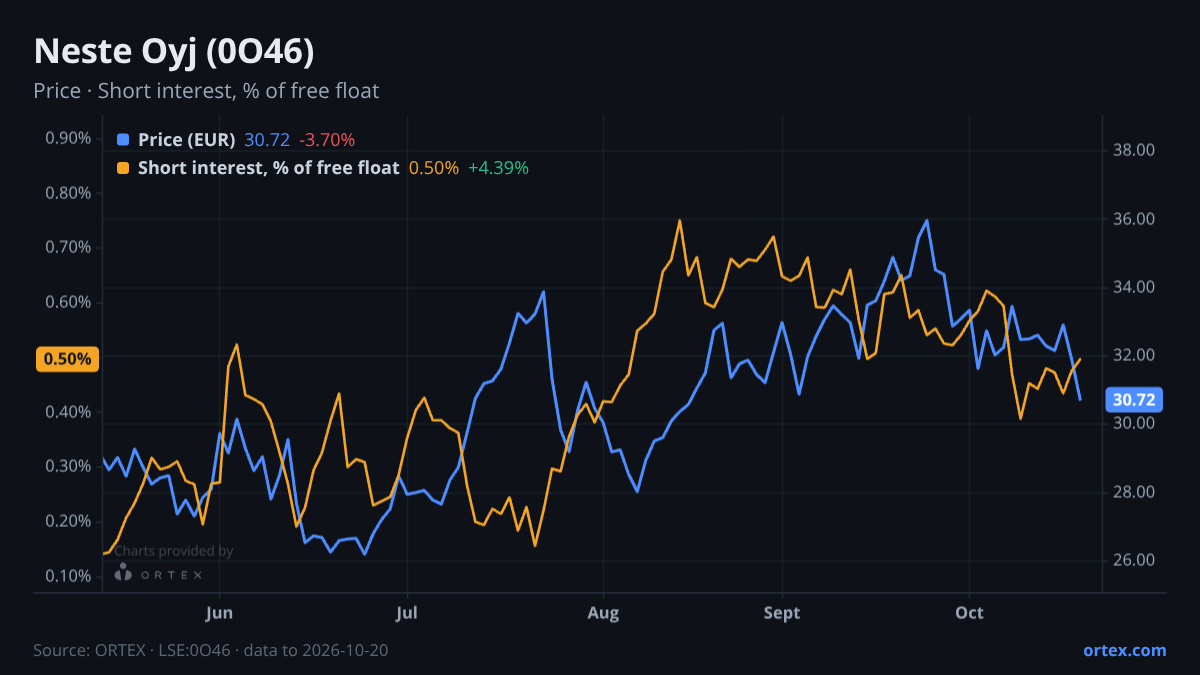Click the 36.00 right axis label
The height and width of the screenshot is (675, 1200).
click(1134, 219)
